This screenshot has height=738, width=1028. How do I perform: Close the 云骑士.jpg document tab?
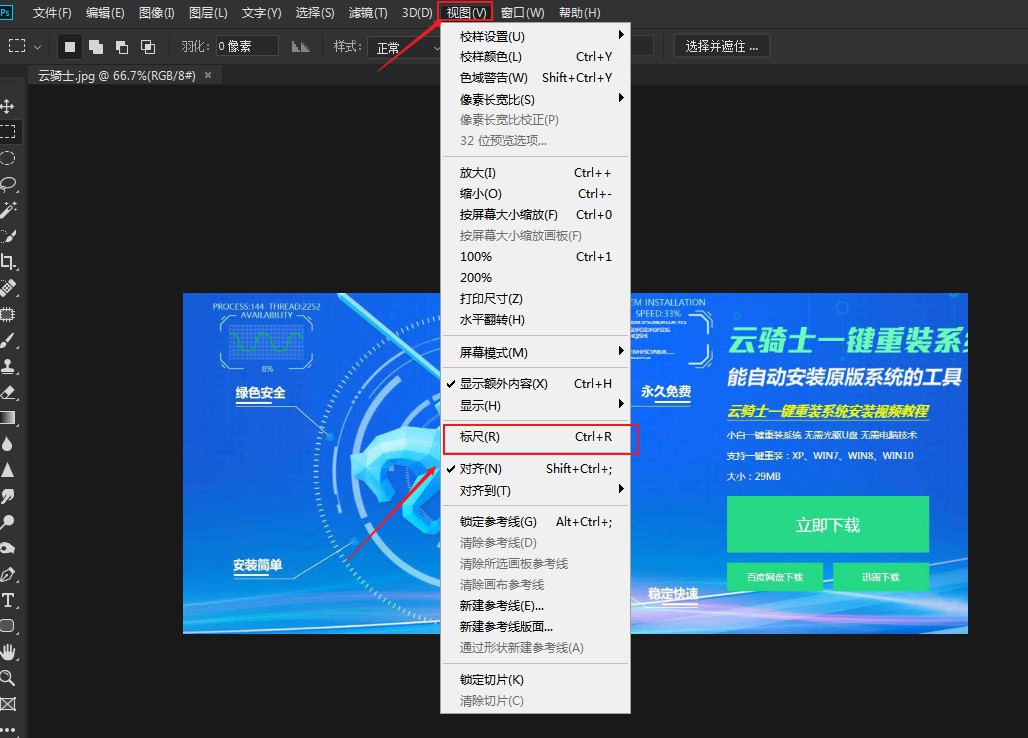[208, 75]
